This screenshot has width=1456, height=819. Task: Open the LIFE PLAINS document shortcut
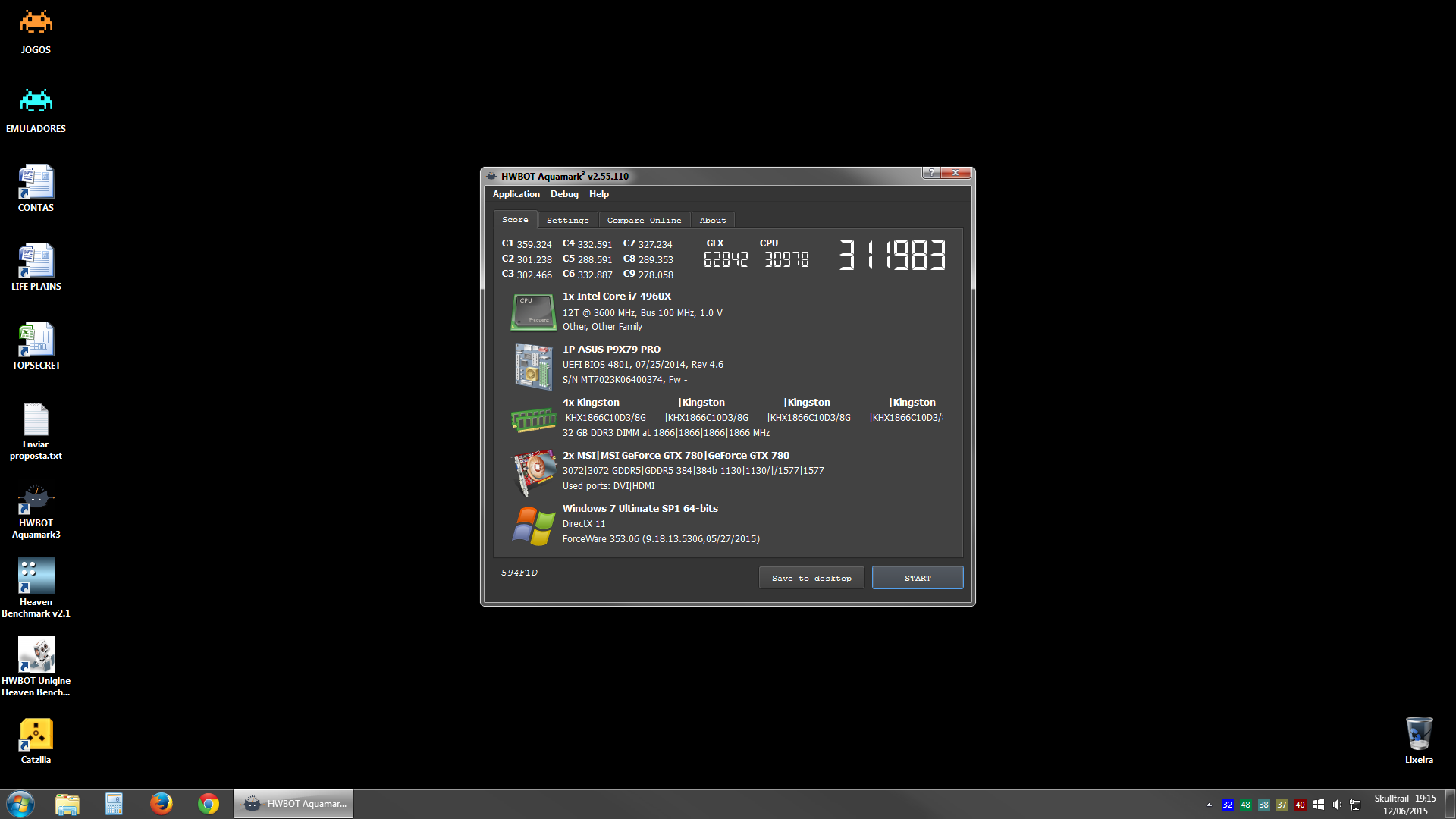(36, 268)
